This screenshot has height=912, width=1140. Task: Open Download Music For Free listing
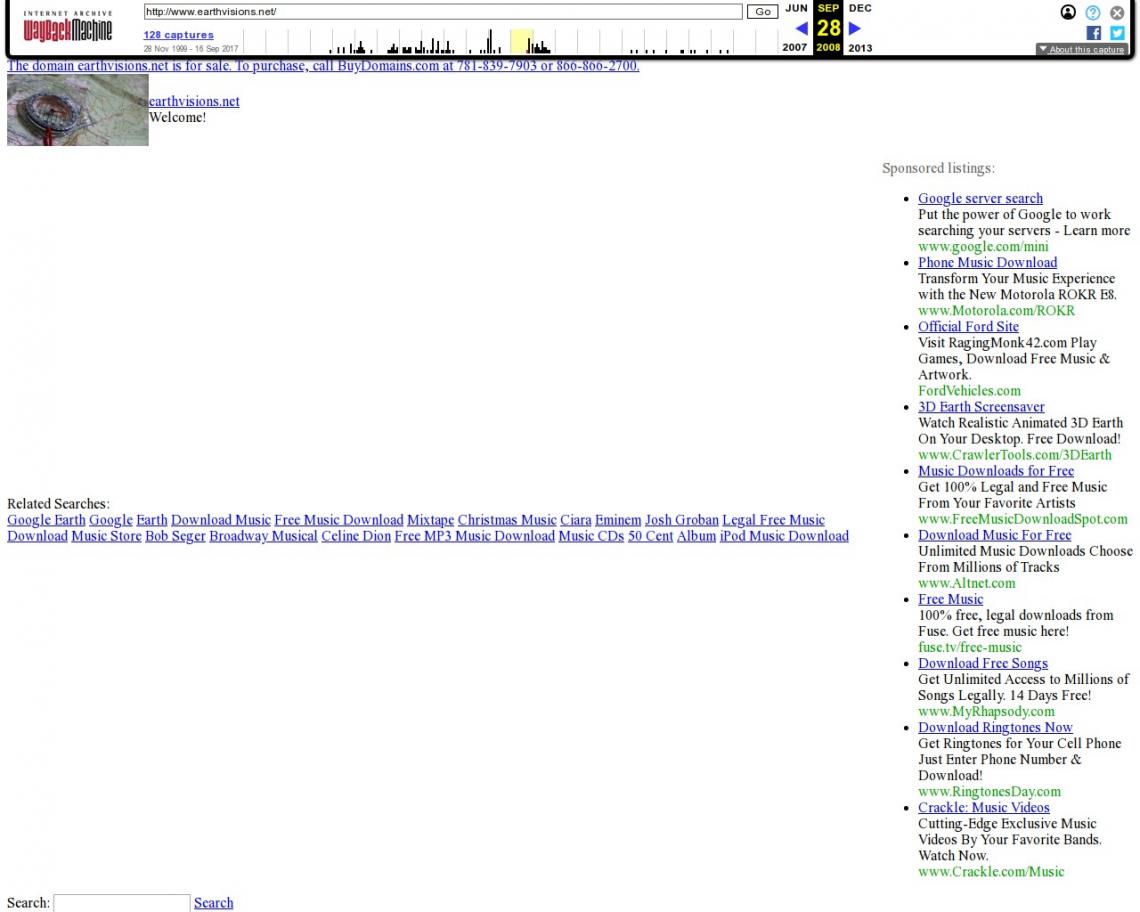pyautogui.click(x=995, y=535)
